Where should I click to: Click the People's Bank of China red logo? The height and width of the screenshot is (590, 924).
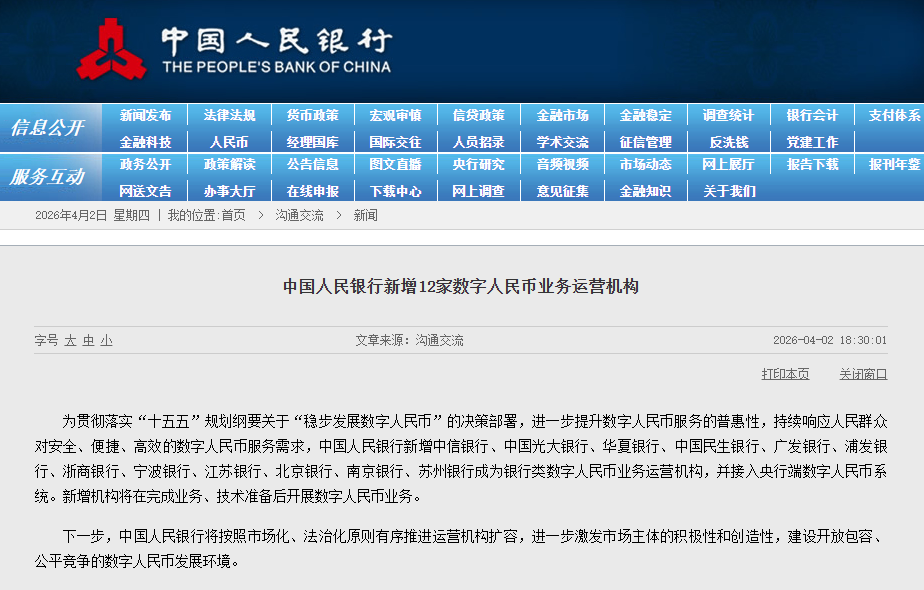(111, 50)
